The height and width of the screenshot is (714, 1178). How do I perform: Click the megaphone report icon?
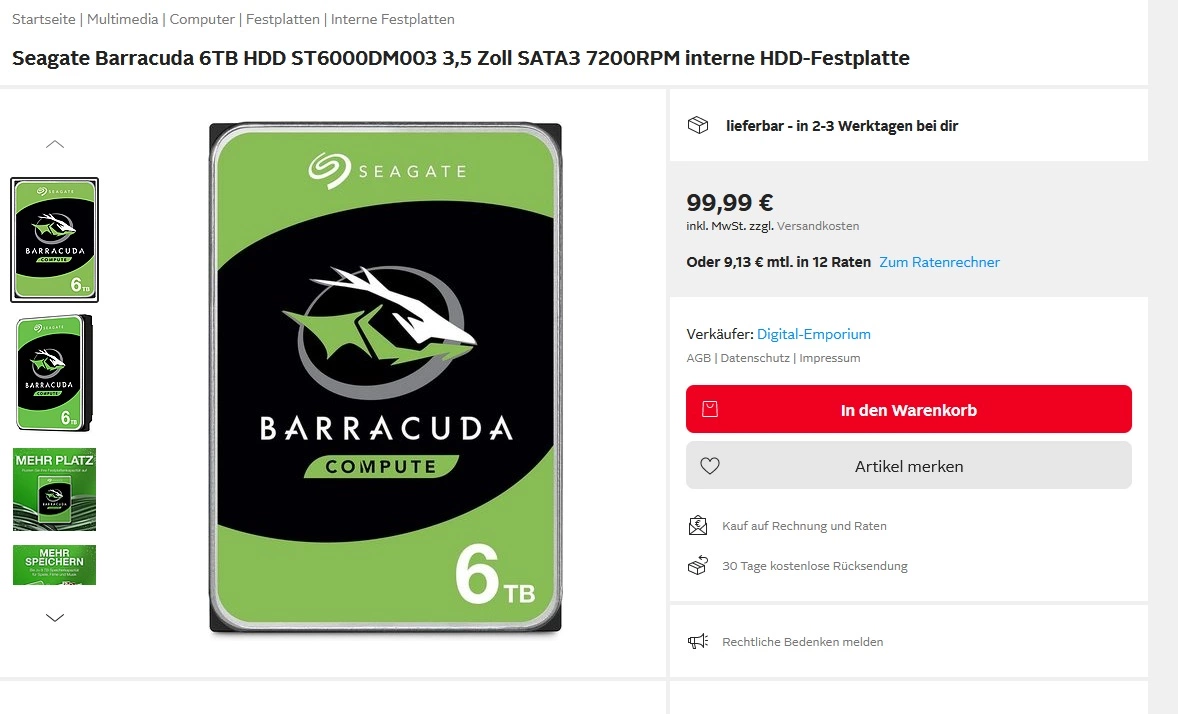point(698,641)
